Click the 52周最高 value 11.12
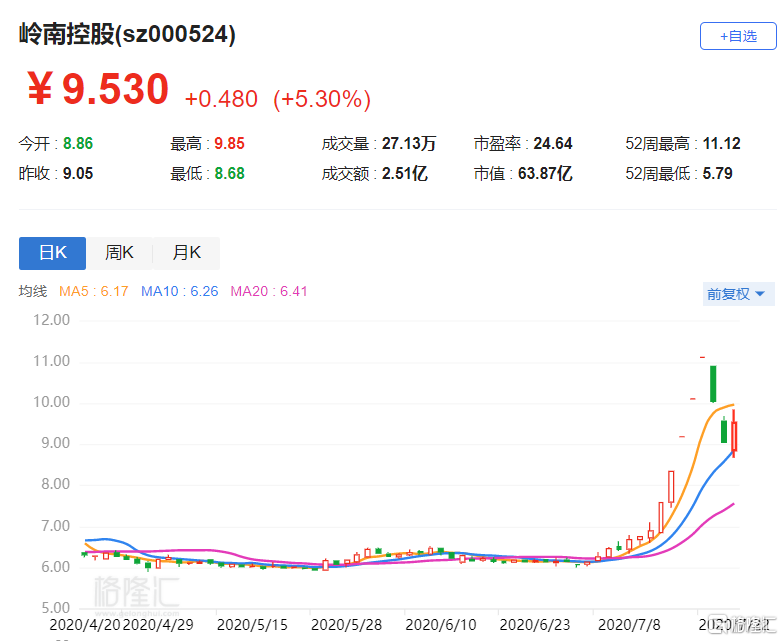This screenshot has height=641, width=783. (x=722, y=144)
